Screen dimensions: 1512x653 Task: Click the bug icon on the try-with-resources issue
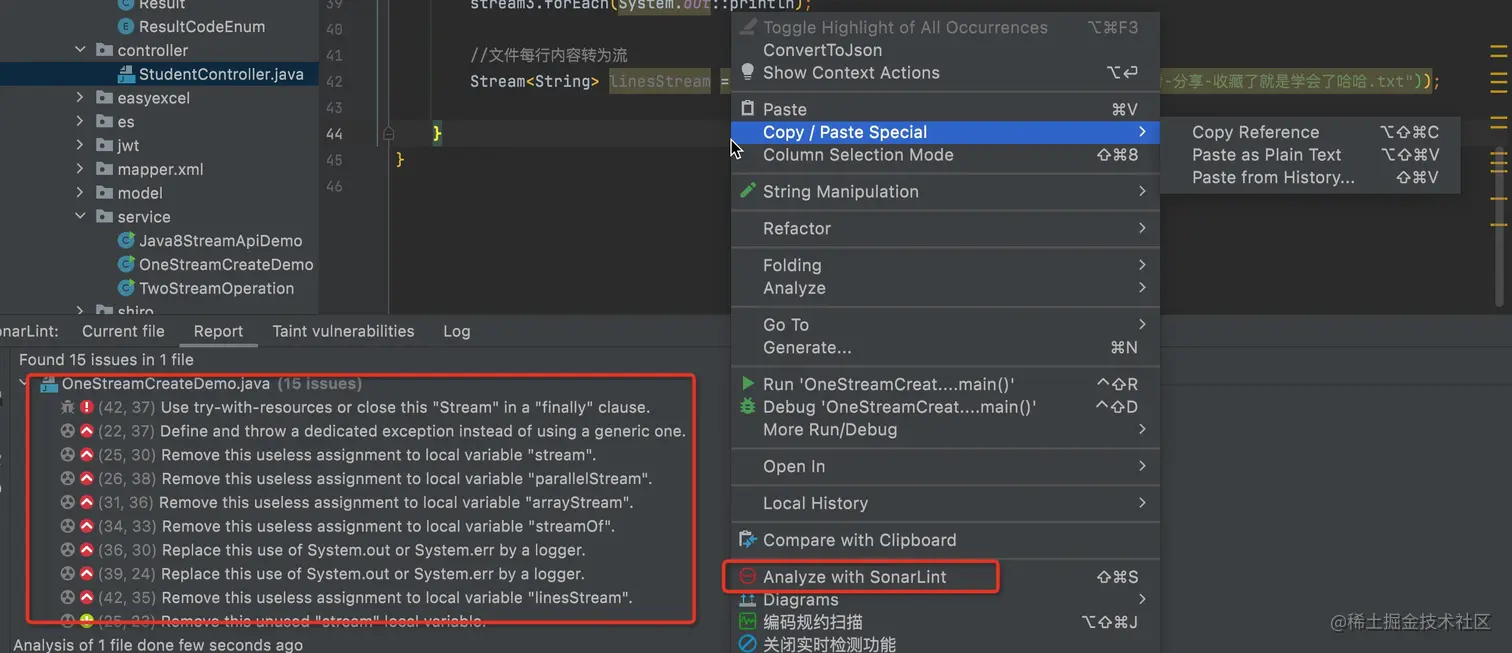coord(68,407)
